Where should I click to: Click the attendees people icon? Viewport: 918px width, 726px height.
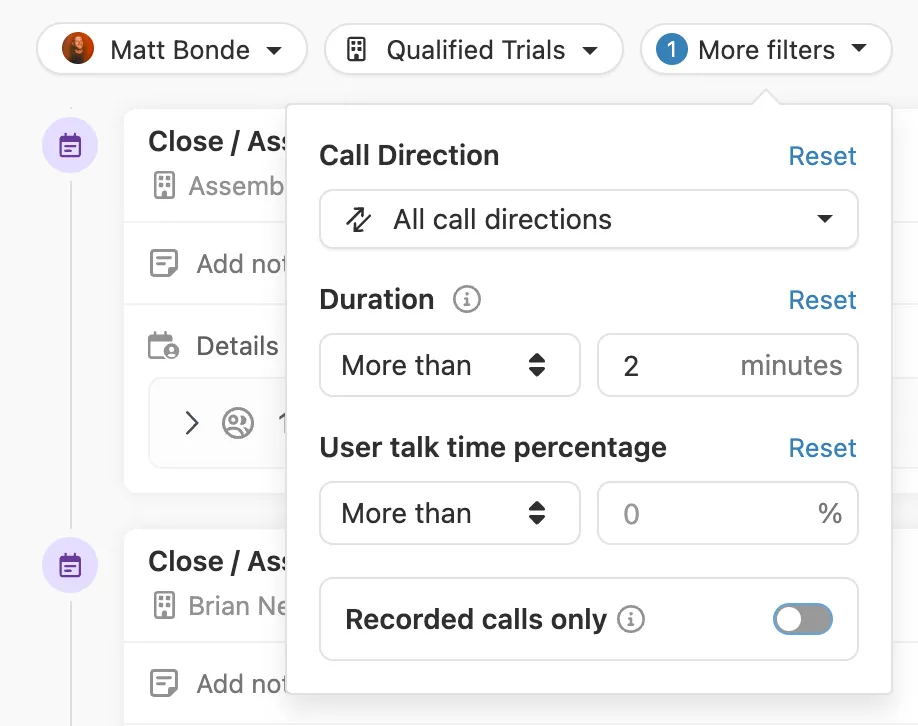click(238, 423)
